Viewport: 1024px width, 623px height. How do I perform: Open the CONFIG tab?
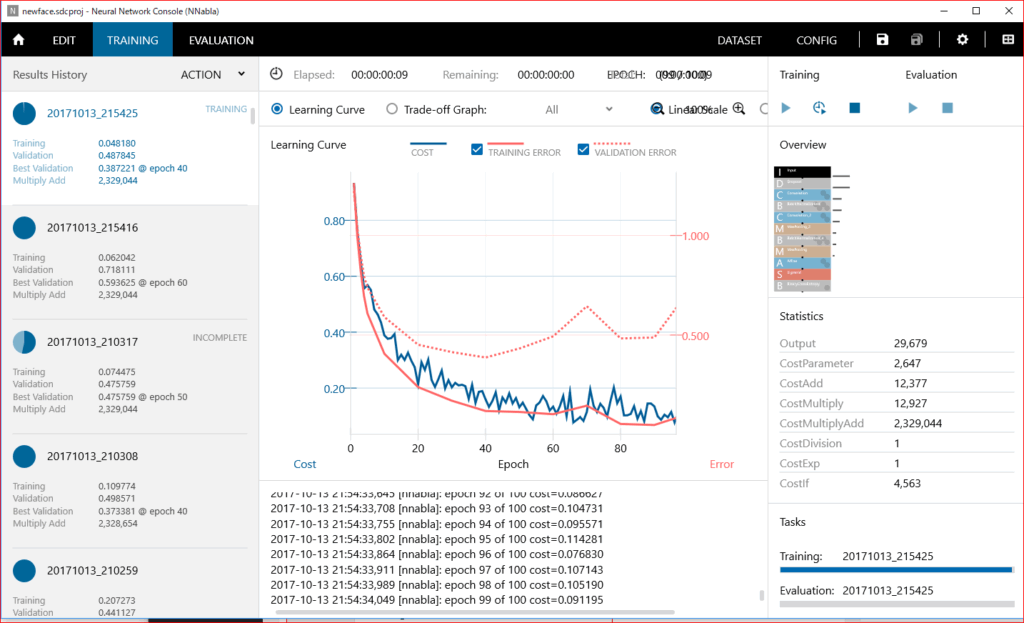coord(816,40)
